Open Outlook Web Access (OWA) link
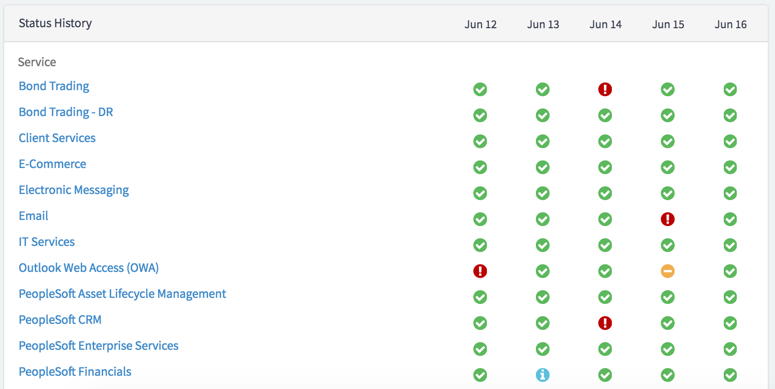Screen dimensions: 775x389 88,268
